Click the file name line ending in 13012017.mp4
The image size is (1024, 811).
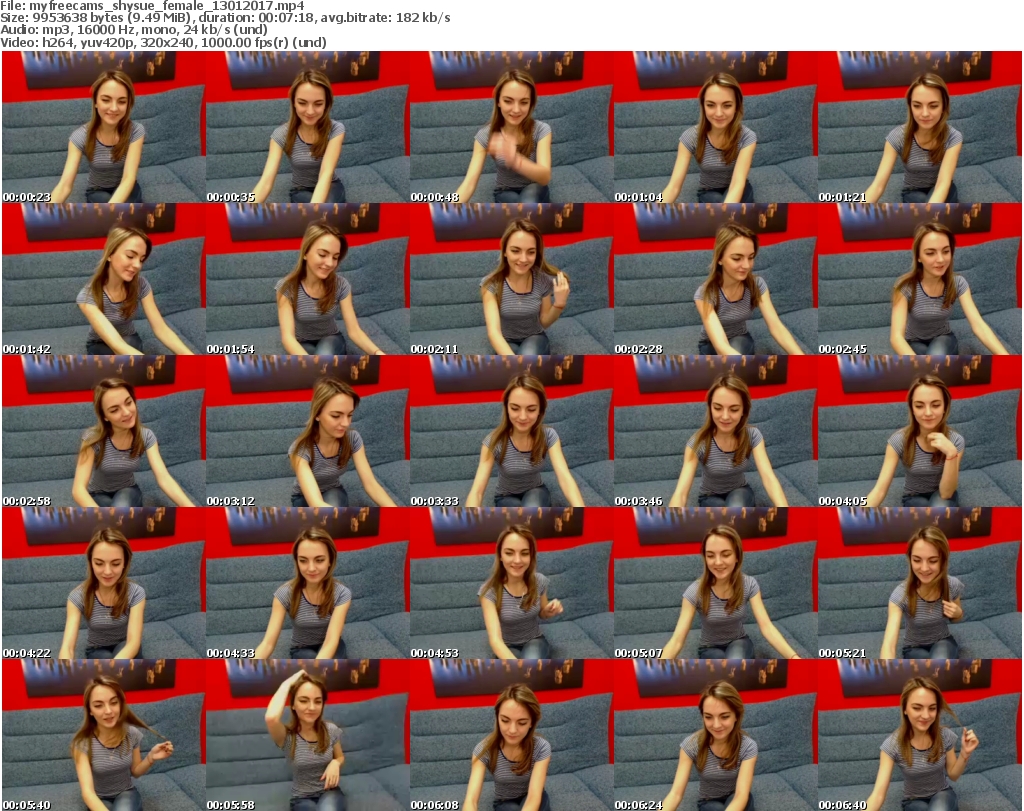pos(152,6)
